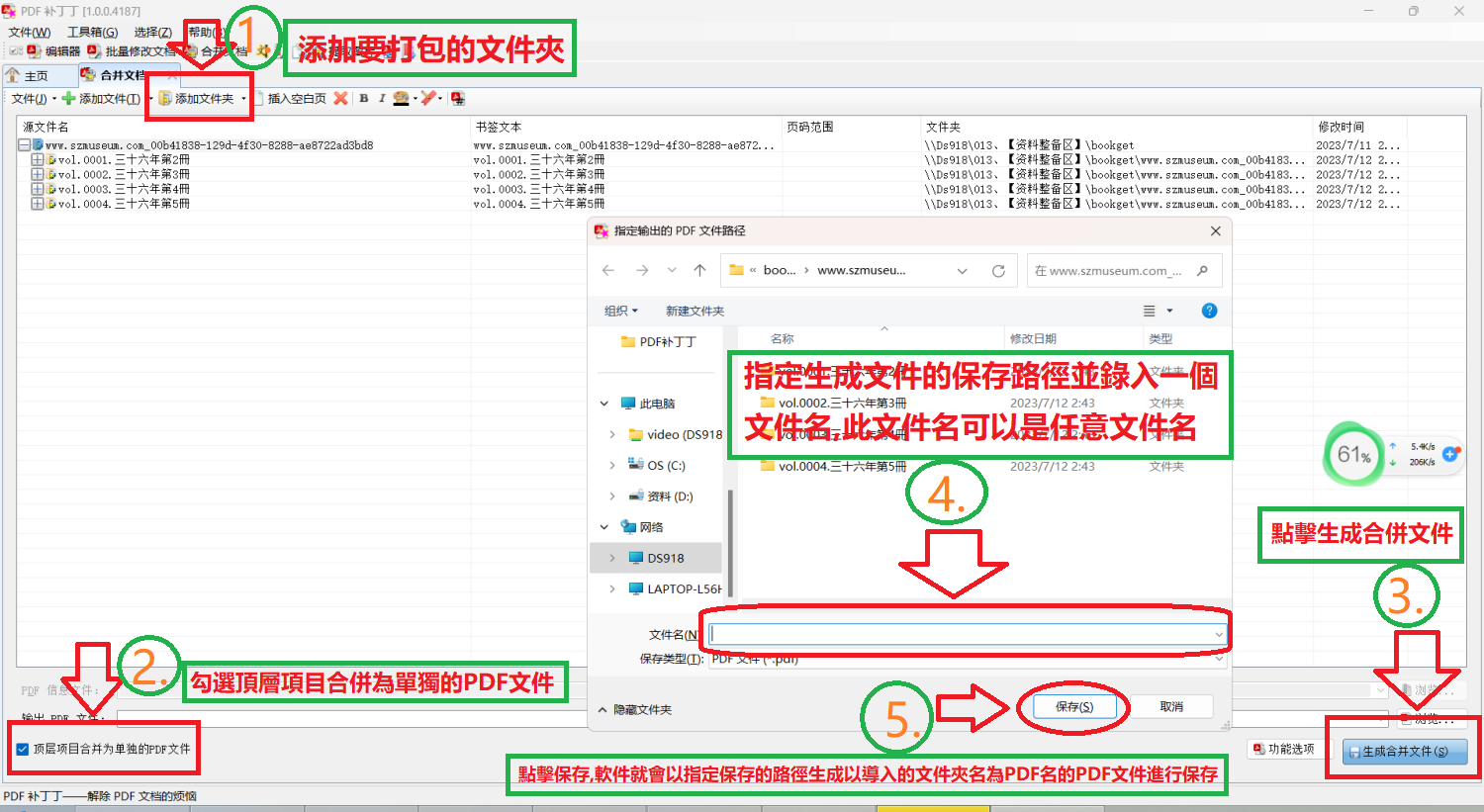Open the address bar path dropdown chevron
Screen dimensions: 1484x812
(962, 271)
